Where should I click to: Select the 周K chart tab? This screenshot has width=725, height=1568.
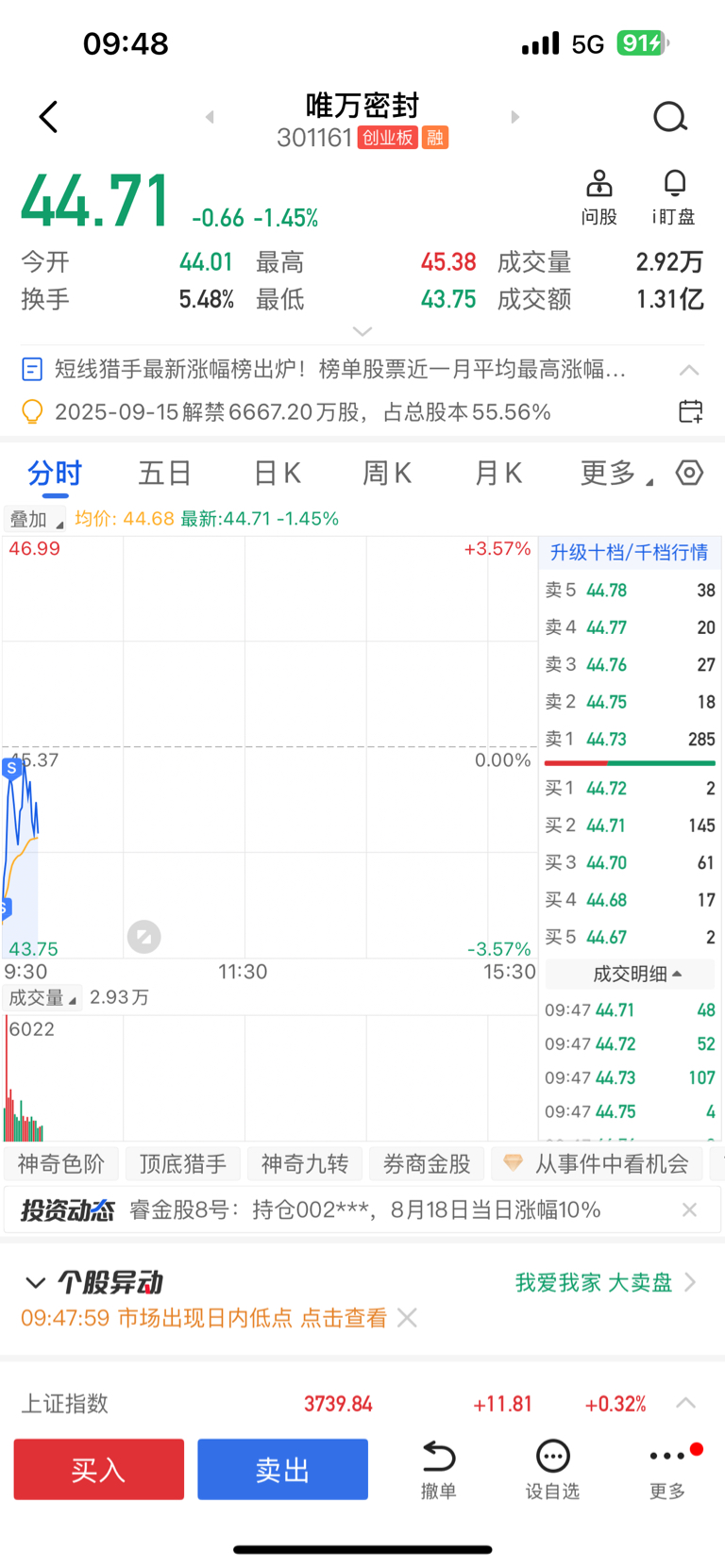tap(387, 473)
